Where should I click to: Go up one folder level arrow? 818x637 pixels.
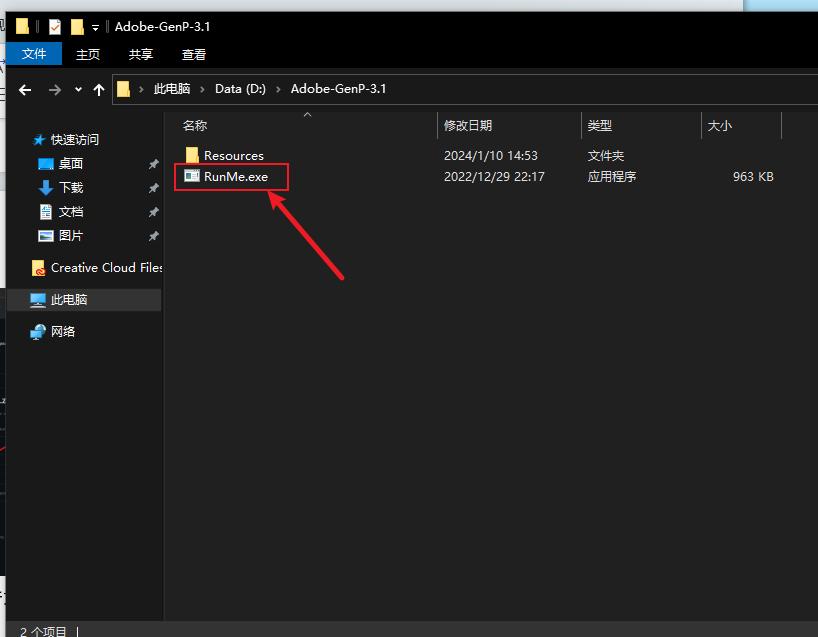click(x=99, y=90)
